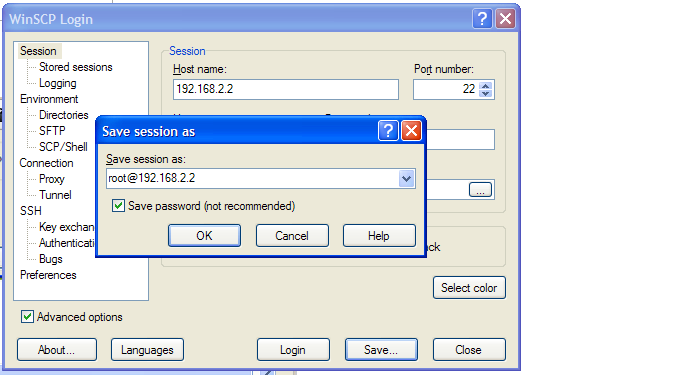Select the Session tree node
Image resolution: width=680 pixels, height=384 pixels.
38,51
